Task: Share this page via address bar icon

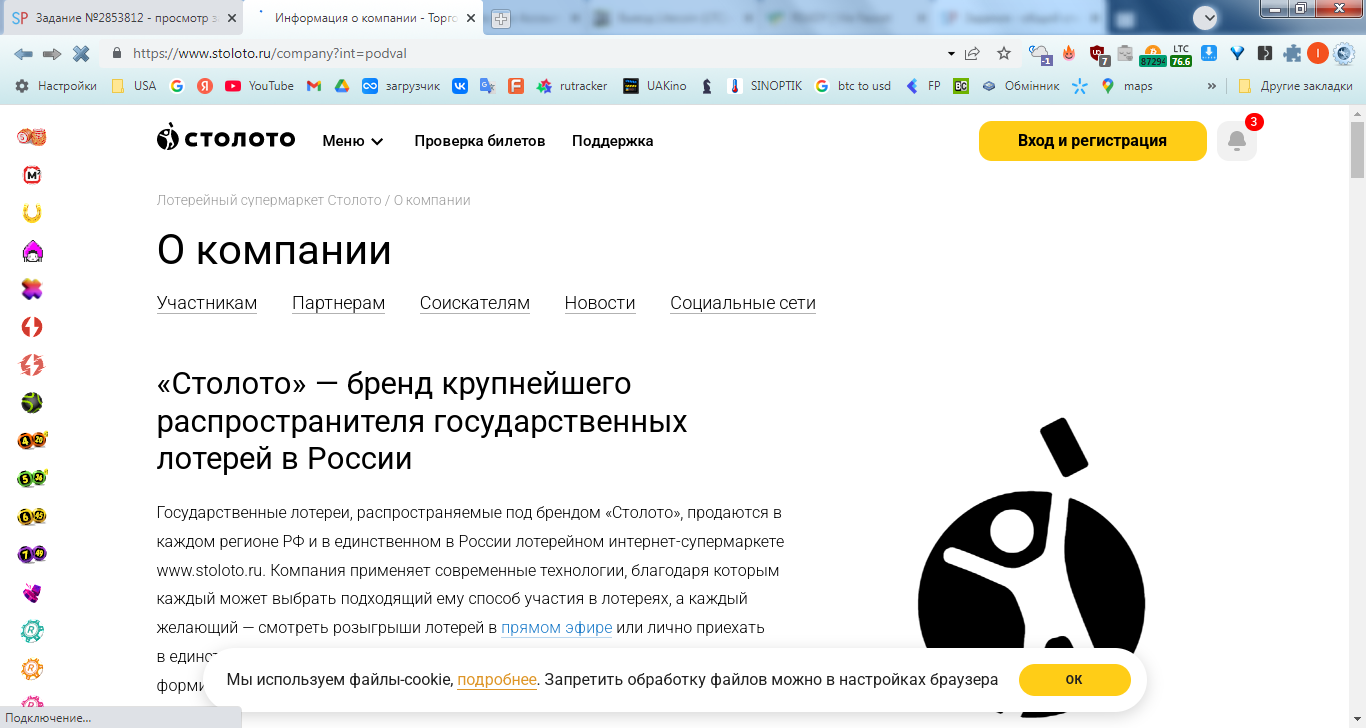Action: tap(973, 53)
